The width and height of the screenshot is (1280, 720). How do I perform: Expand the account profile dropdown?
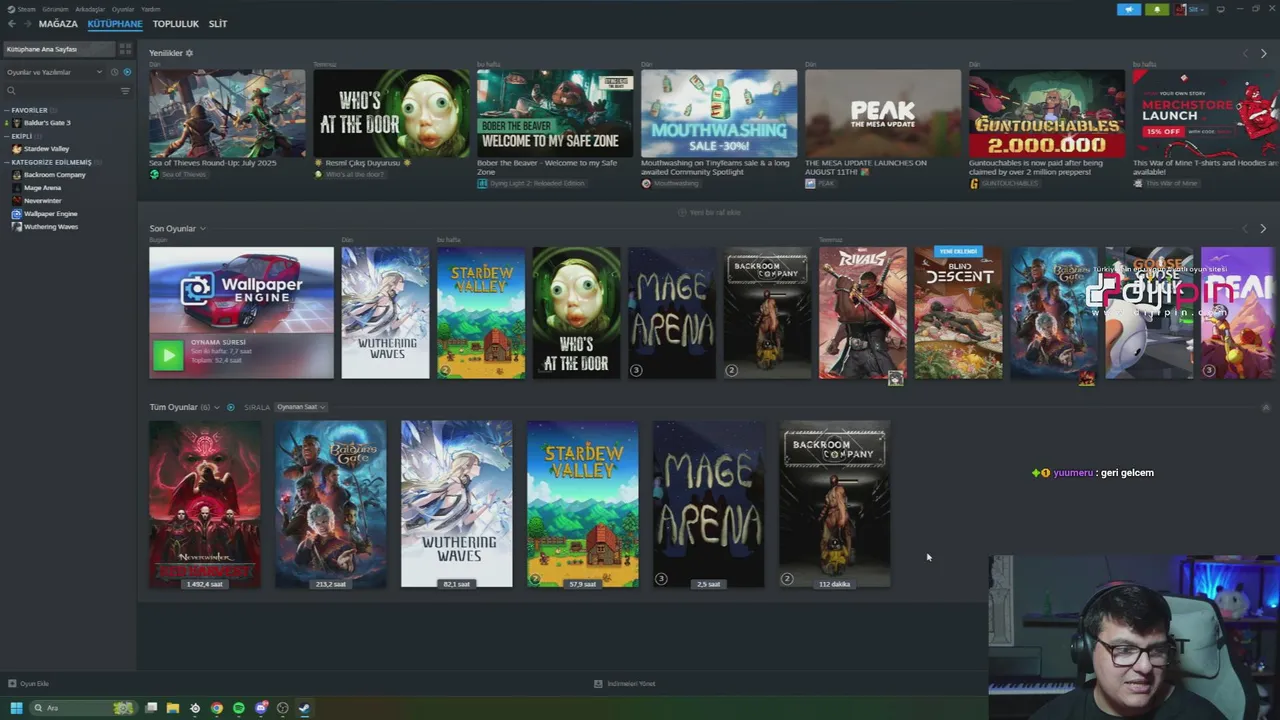point(1190,9)
